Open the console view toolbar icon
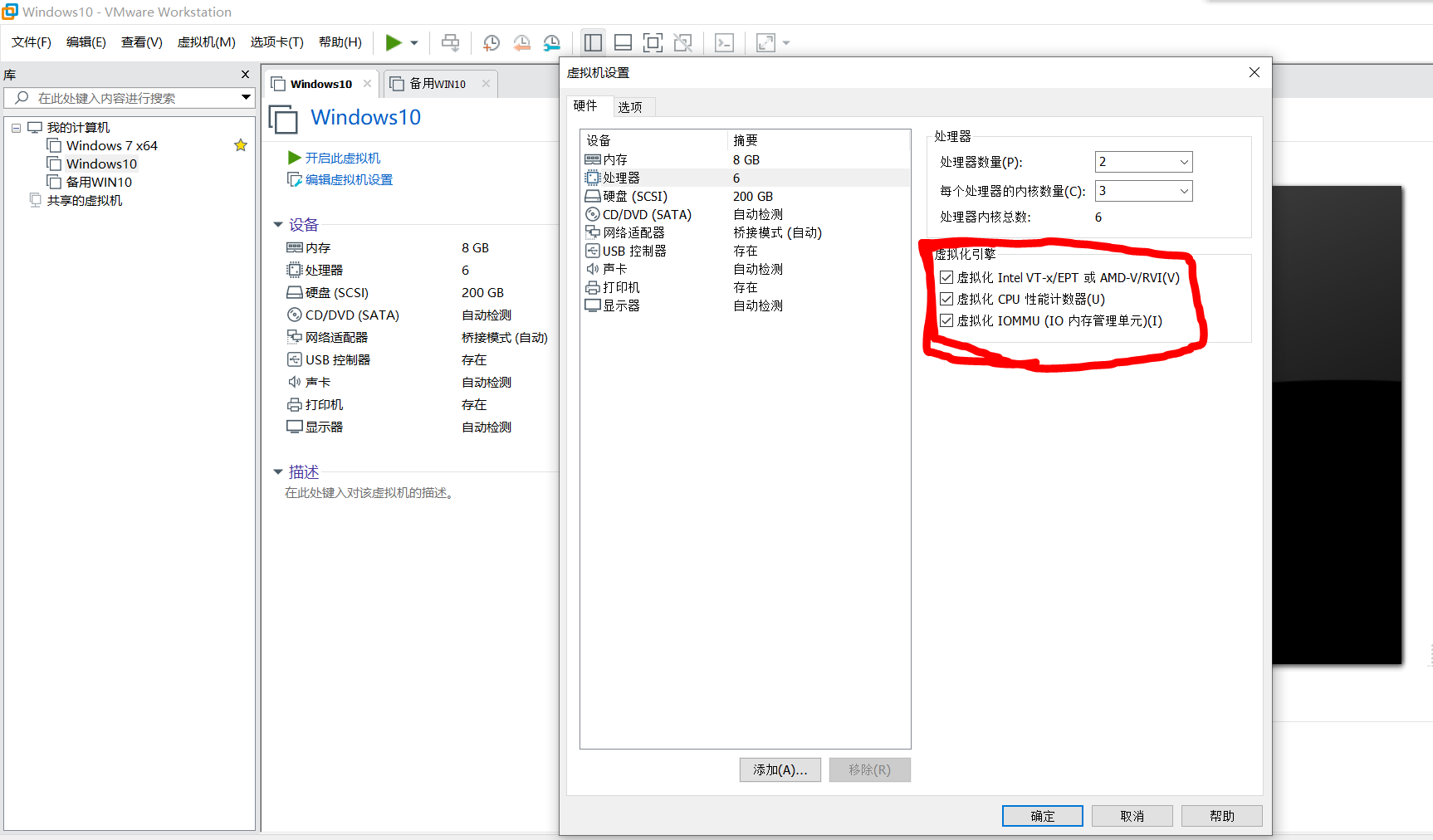 coord(724,42)
